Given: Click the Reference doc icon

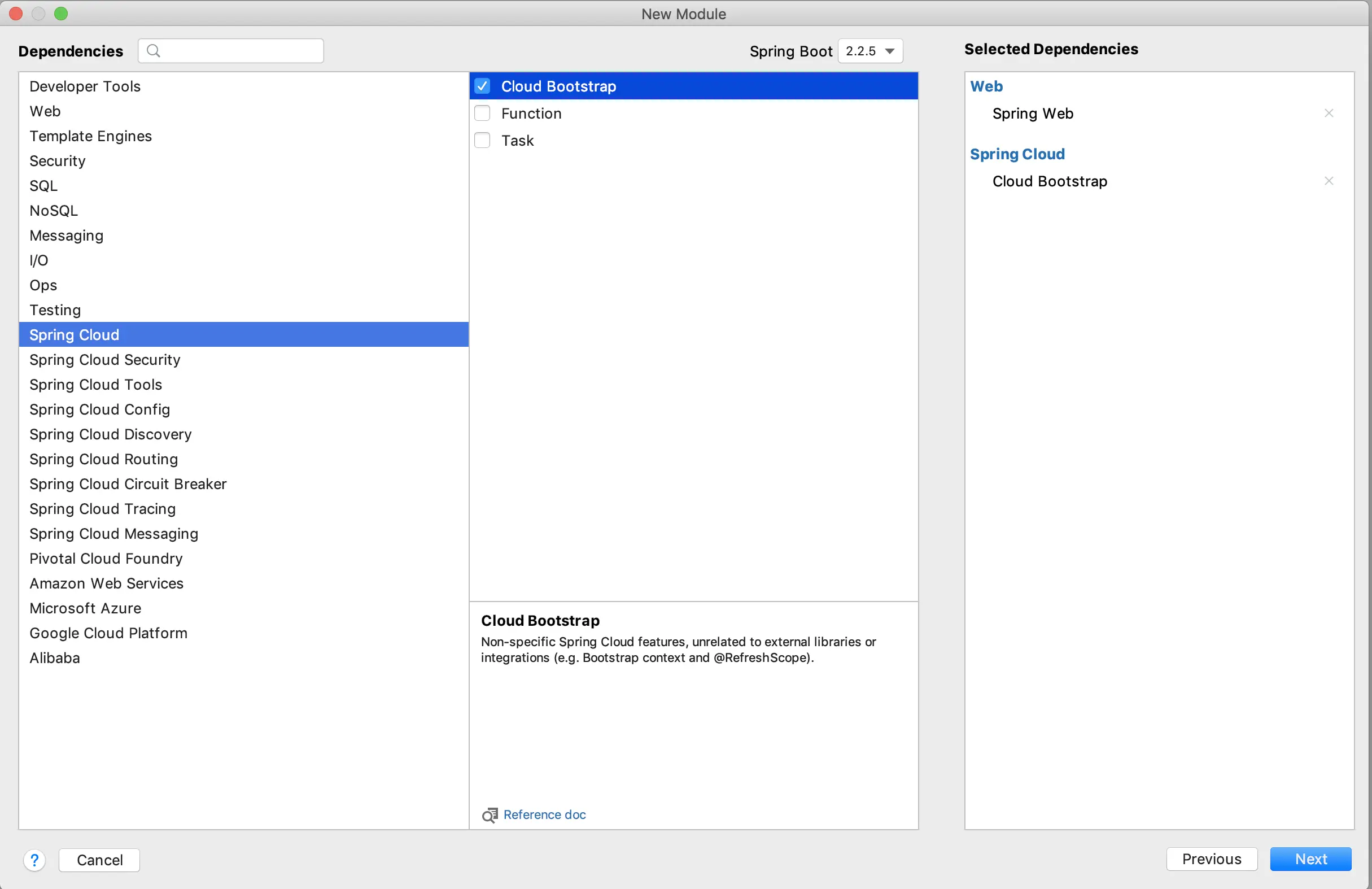Looking at the screenshot, I should point(490,814).
